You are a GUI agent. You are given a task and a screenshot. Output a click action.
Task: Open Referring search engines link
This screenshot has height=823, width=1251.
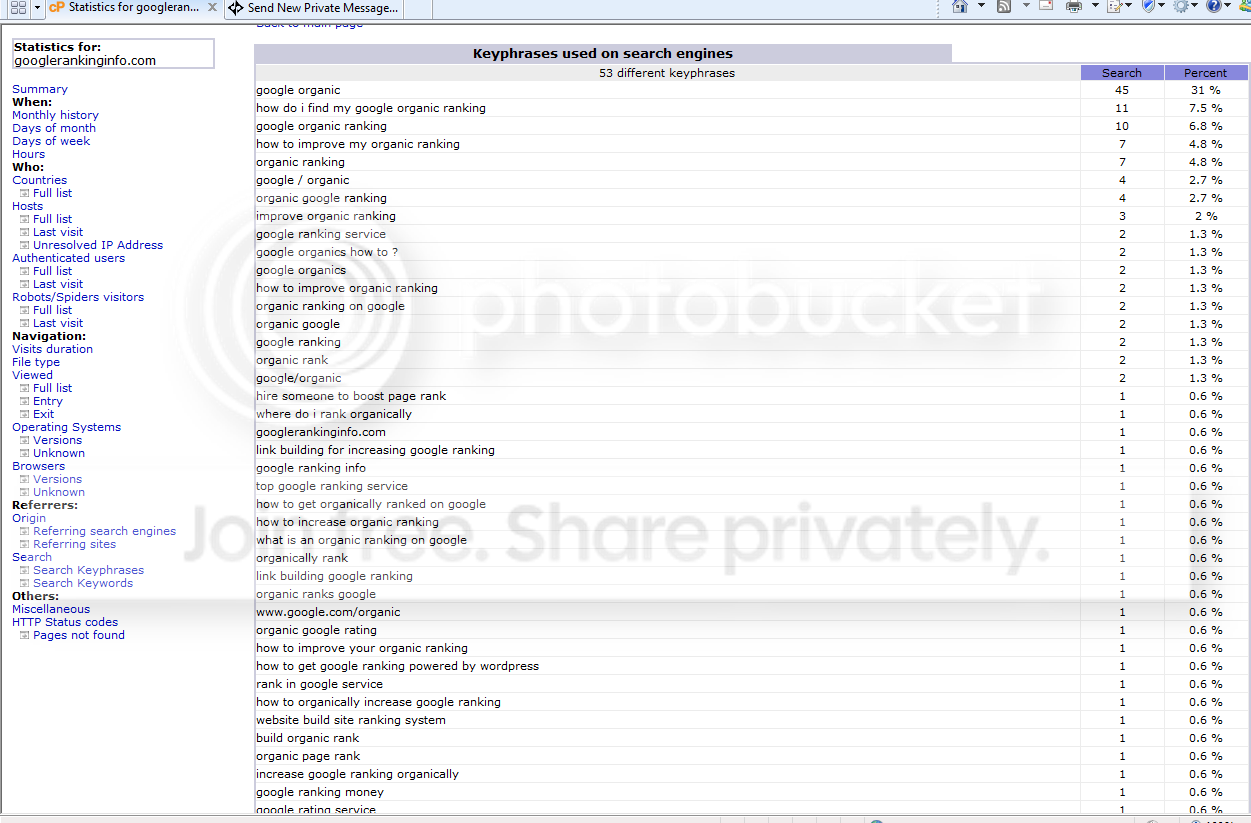click(104, 531)
